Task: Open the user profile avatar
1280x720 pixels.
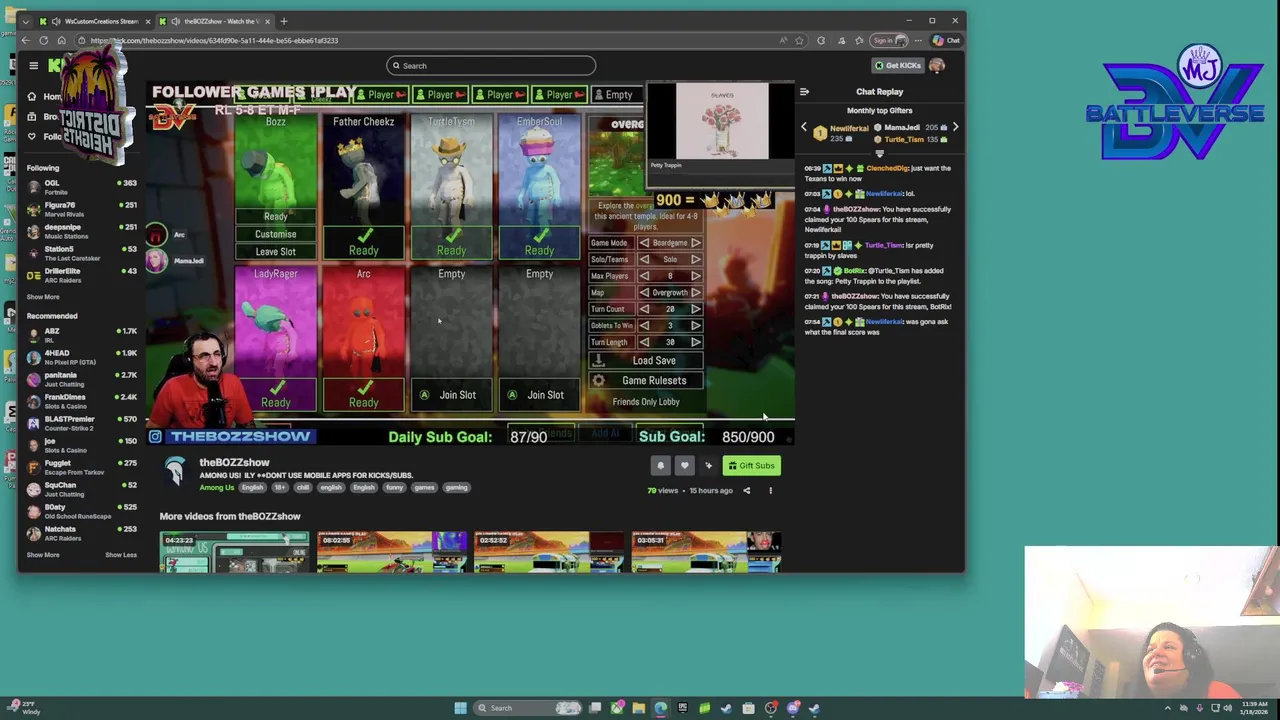Action: point(937,66)
